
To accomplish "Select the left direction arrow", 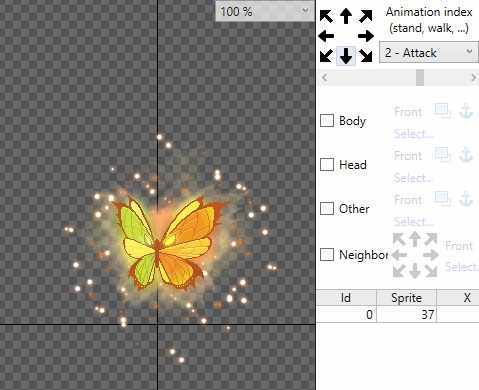I will 326,36.
